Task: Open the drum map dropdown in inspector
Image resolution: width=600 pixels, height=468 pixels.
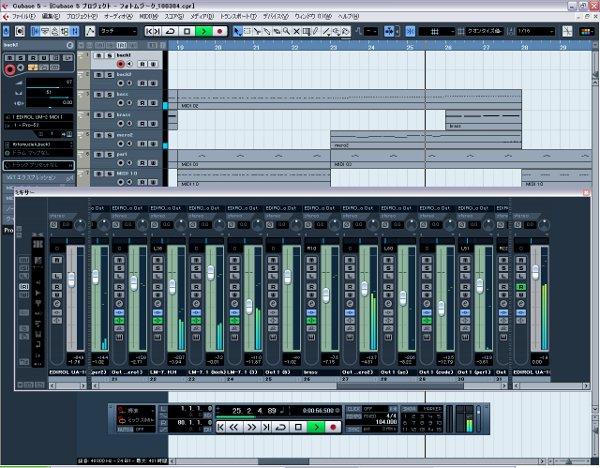Action: pyautogui.click(x=38, y=153)
